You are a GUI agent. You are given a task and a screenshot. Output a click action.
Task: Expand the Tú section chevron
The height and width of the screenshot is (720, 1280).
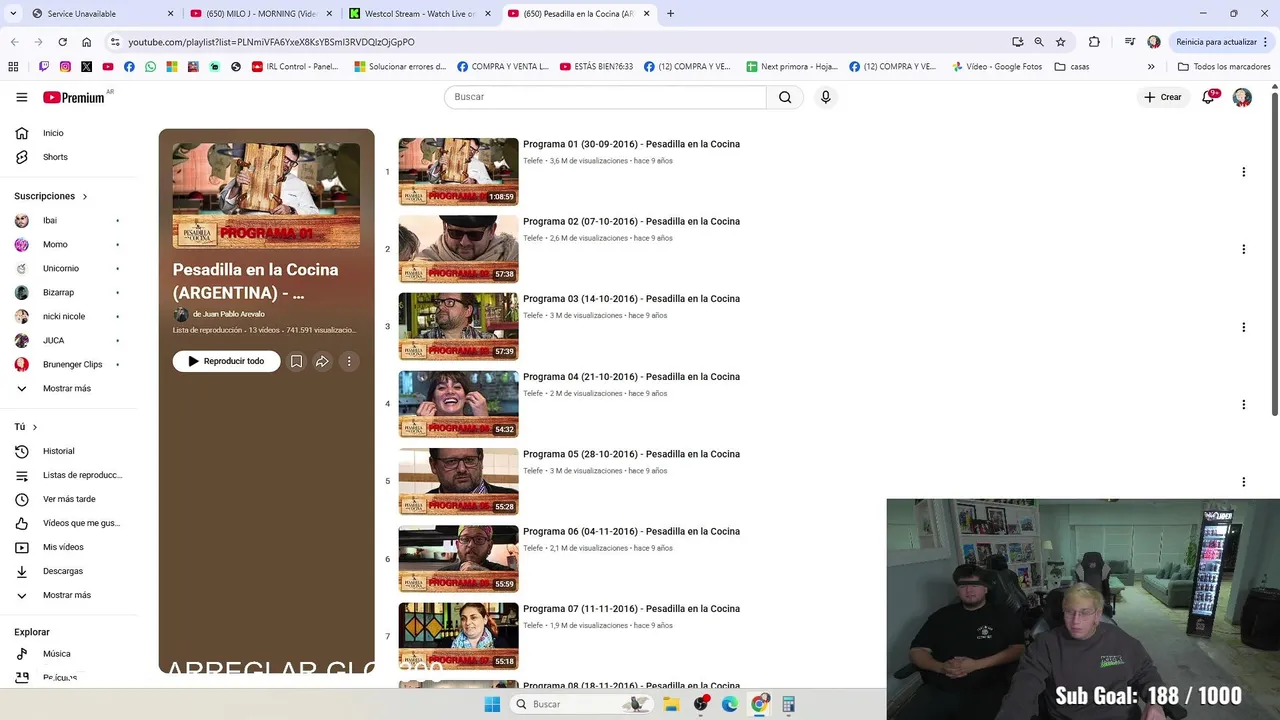tap(35, 427)
